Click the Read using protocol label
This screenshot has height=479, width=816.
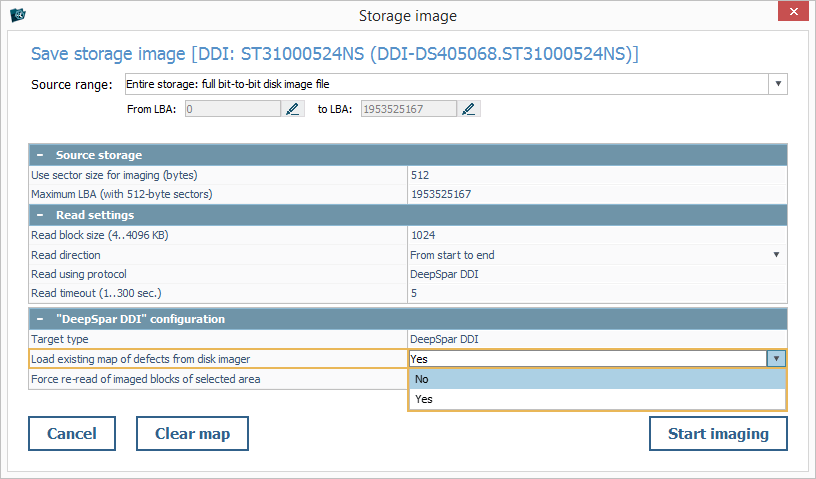tap(79, 274)
